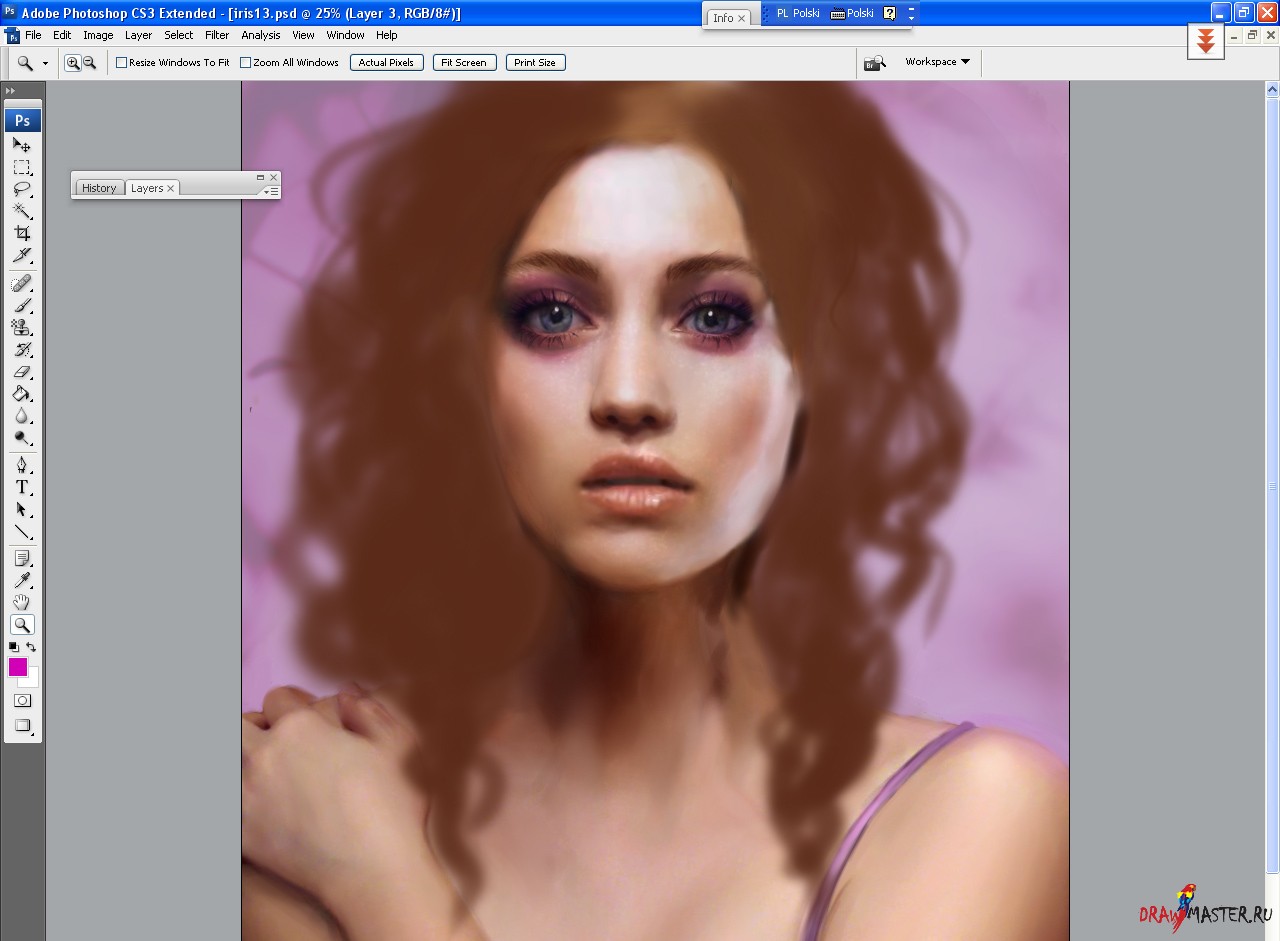Open the Filter menu
1280x941 pixels.
tap(217, 35)
